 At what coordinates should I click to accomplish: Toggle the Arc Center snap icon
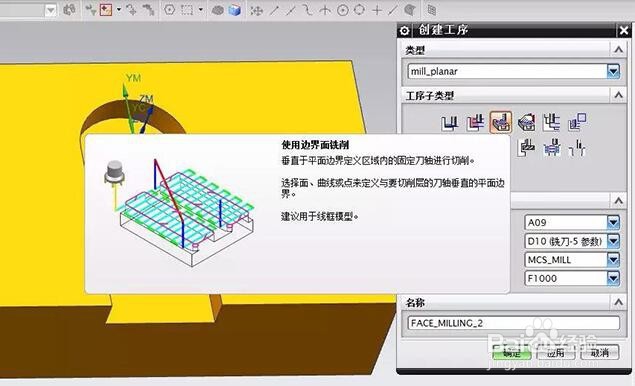pos(343,10)
